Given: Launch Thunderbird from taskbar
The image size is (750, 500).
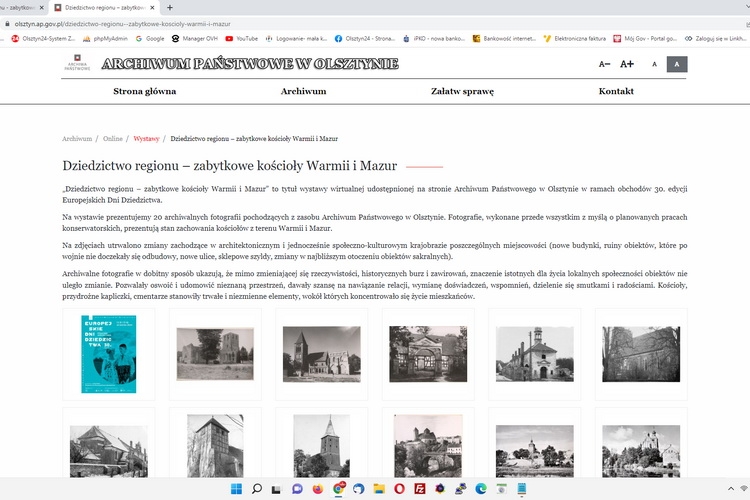Looking at the screenshot, I should coord(359,489).
